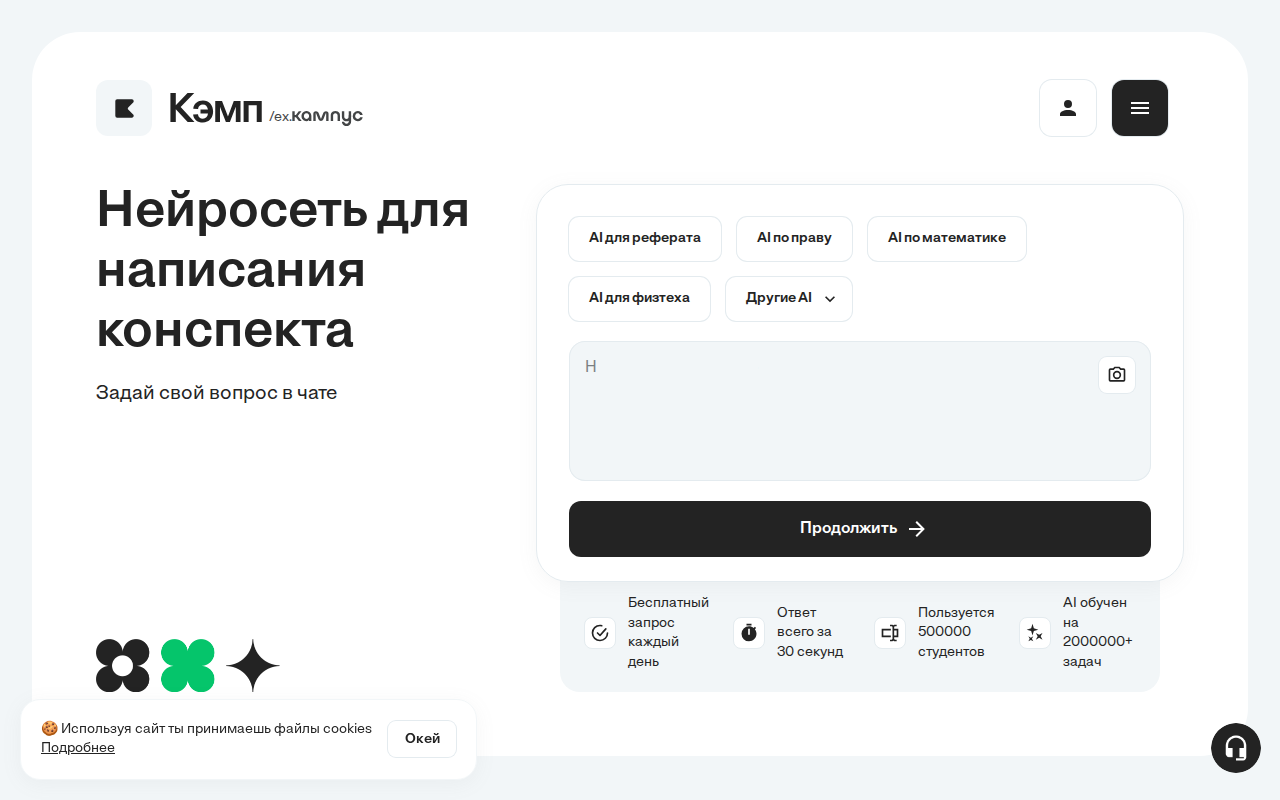Focus the question chat text area
This screenshot has height=800, width=1280.
click(x=860, y=411)
